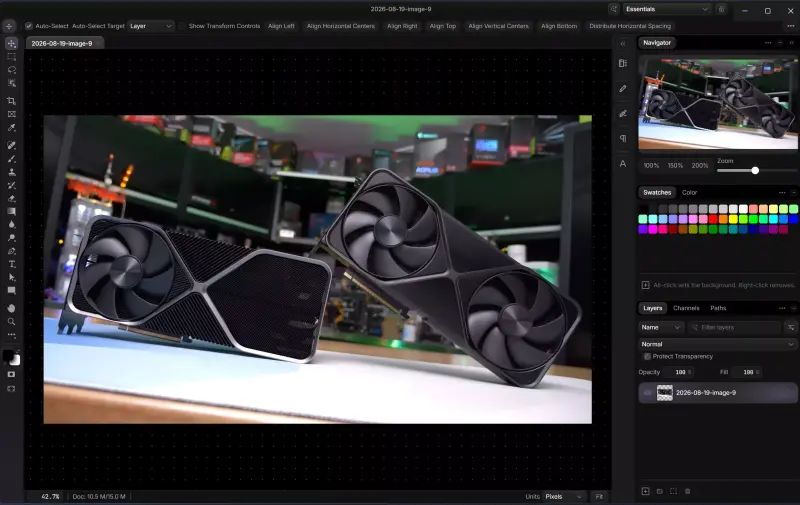Screen dimensions: 800x505
Task: Open the more tools ellipsis in toolbar
Action: 11,335
